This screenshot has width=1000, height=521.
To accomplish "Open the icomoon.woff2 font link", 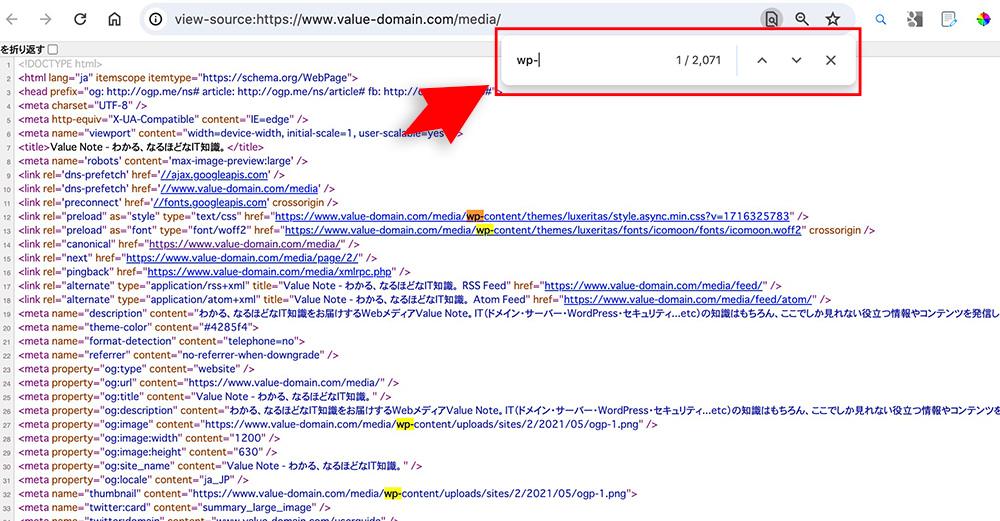I will click(543, 230).
